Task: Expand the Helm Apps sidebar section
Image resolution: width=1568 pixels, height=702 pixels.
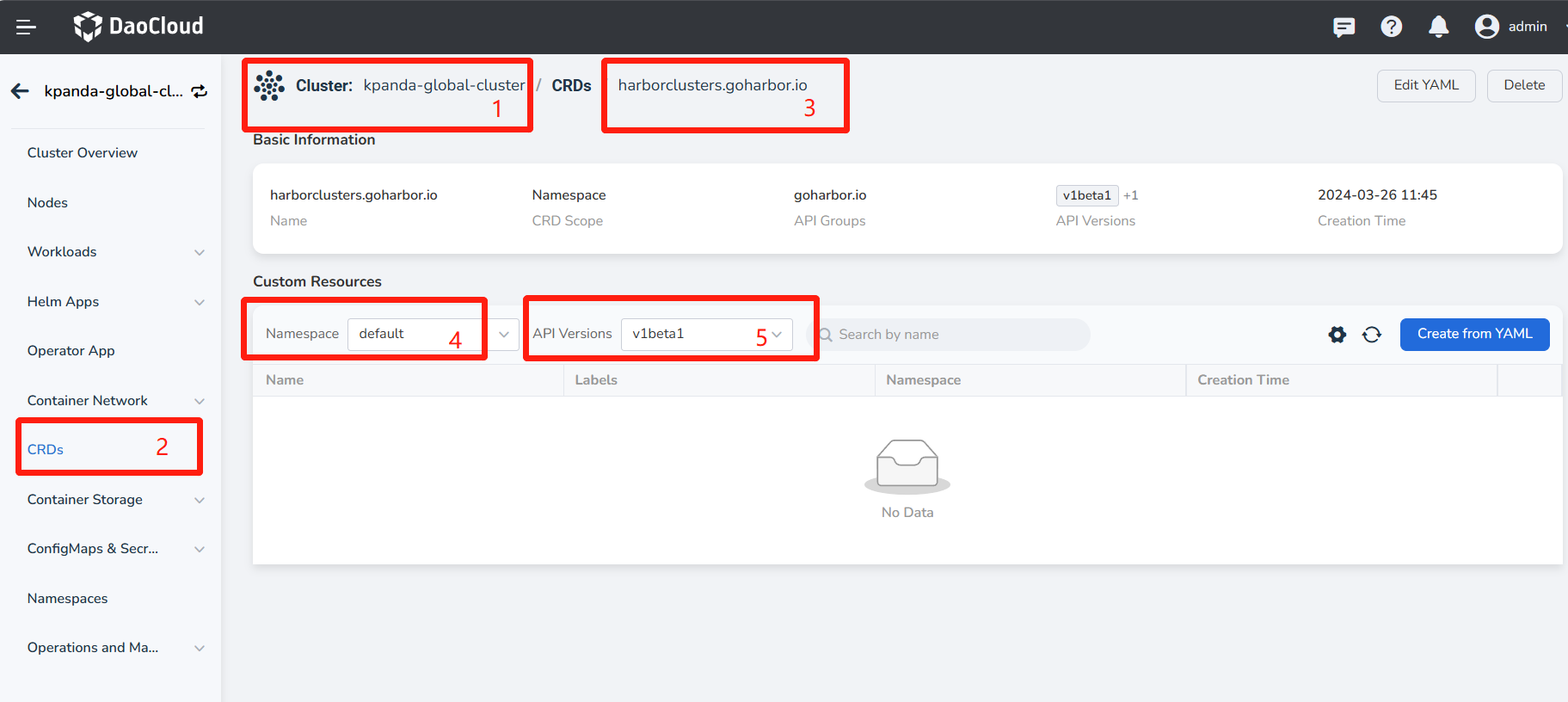Action: pyautogui.click(x=115, y=302)
